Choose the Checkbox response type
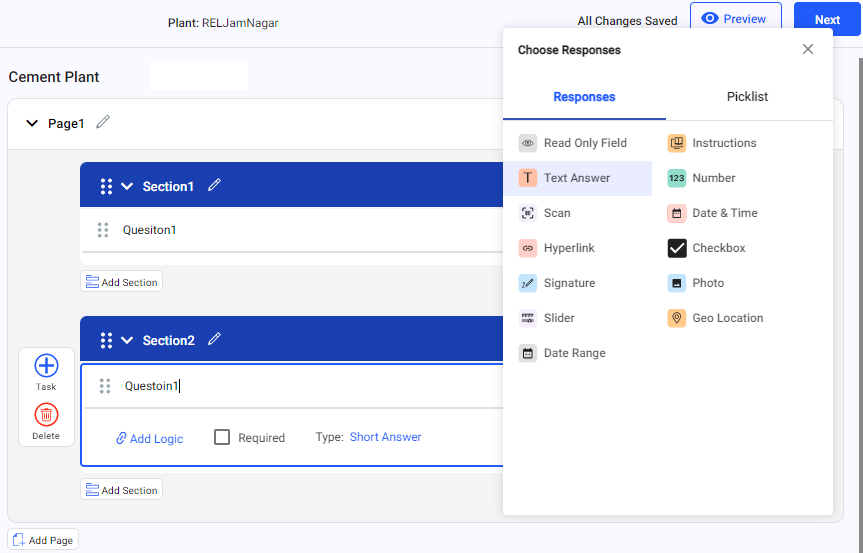Screen dimensions: 863x553 (x=718, y=248)
